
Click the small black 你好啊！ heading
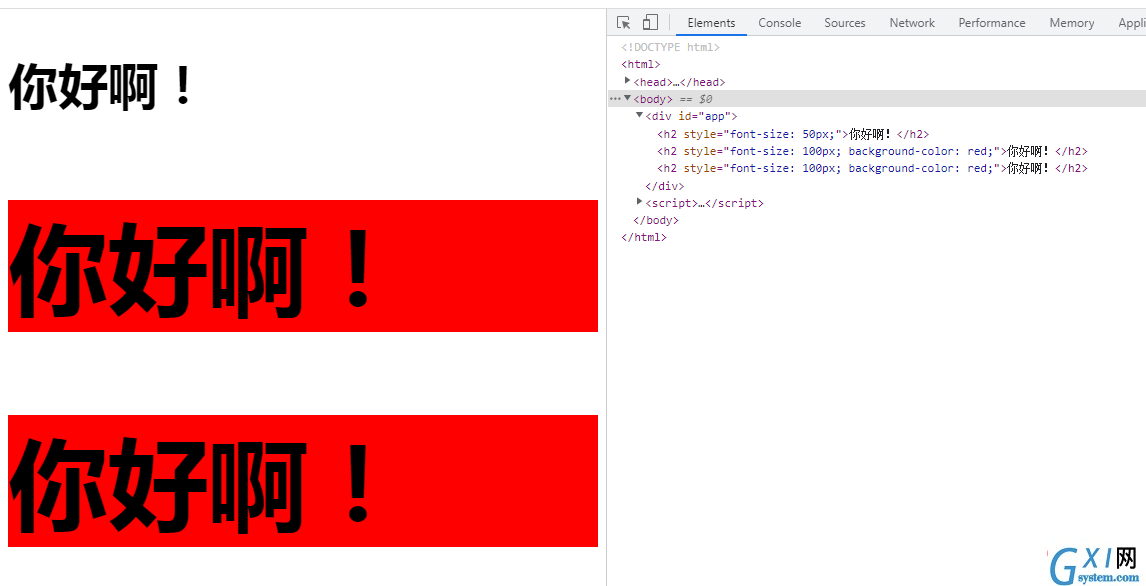pyautogui.click(x=101, y=87)
